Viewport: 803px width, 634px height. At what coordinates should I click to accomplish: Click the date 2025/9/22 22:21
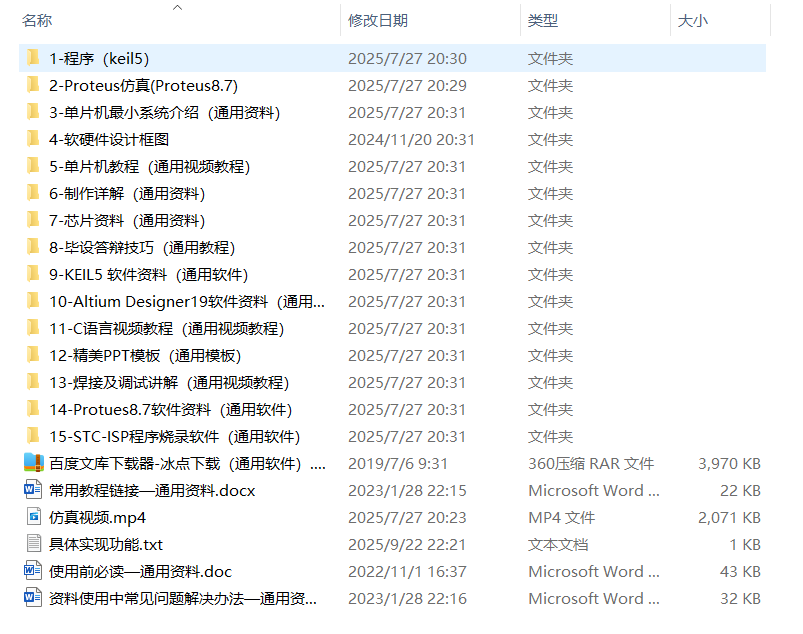[x=407, y=544]
